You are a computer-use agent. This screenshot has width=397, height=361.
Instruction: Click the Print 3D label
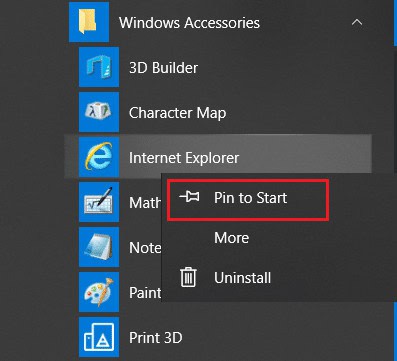(156, 338)
